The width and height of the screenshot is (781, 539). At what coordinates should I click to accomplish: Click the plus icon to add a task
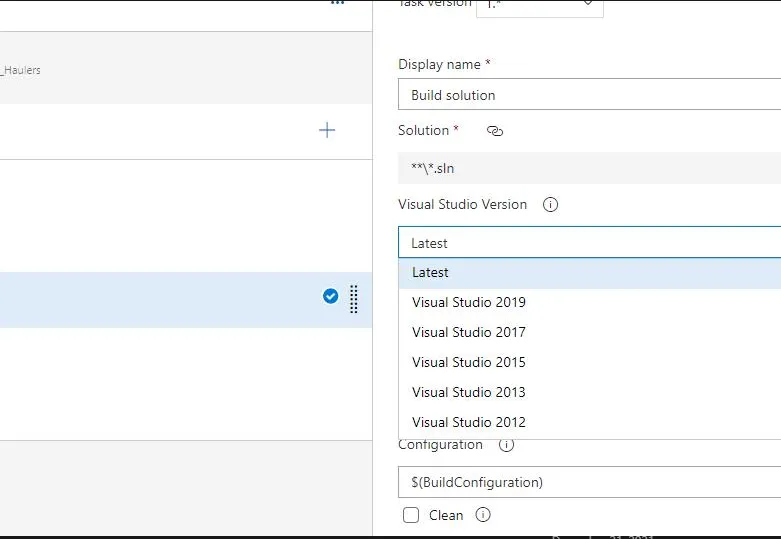[x=327, y=130]
